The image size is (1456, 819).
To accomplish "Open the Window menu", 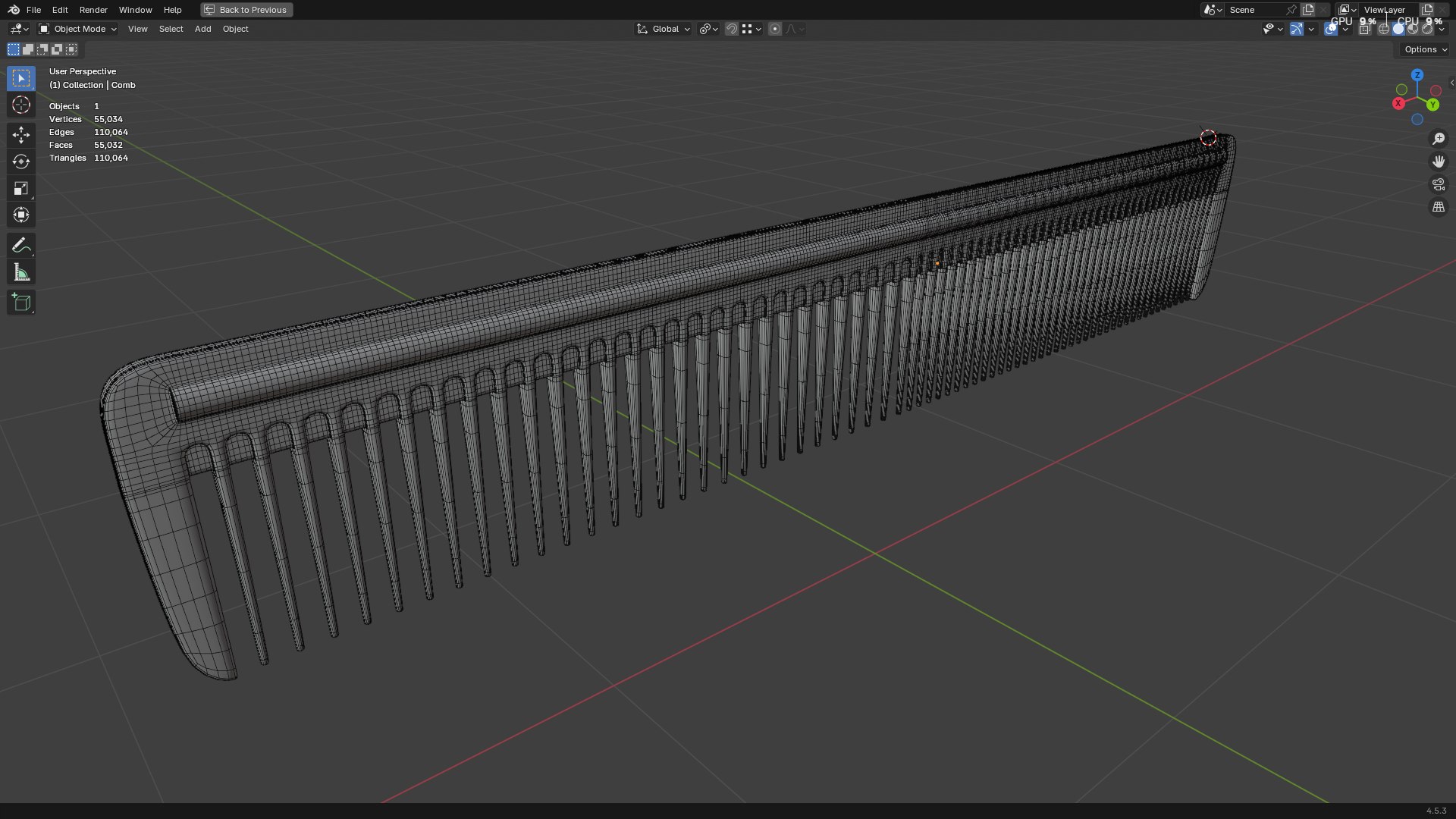I will [x=135, y=10].
